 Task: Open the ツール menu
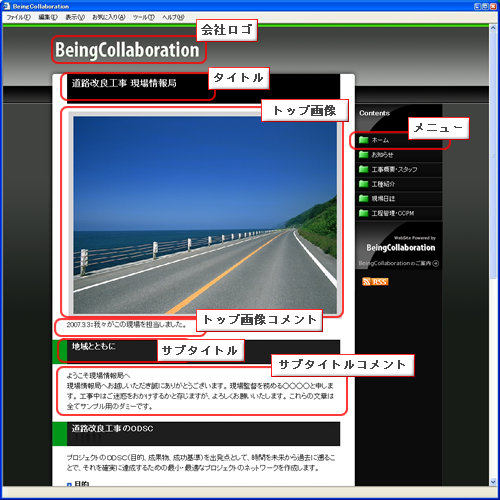pos(144,17)
